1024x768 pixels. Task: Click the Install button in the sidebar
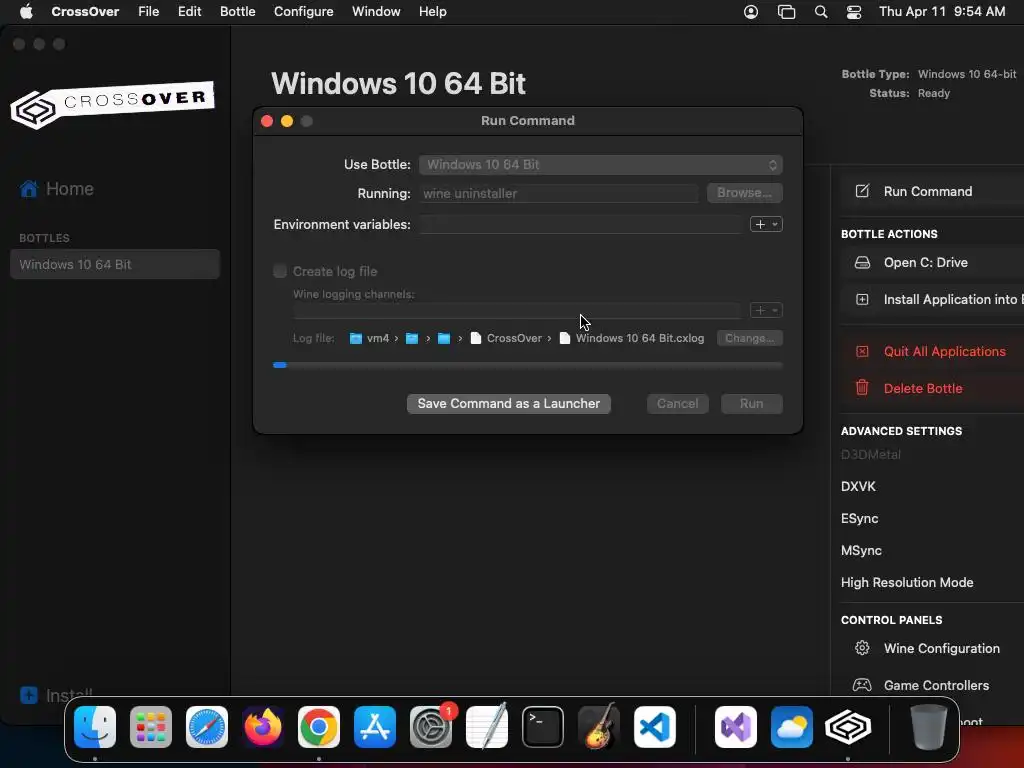56,696
